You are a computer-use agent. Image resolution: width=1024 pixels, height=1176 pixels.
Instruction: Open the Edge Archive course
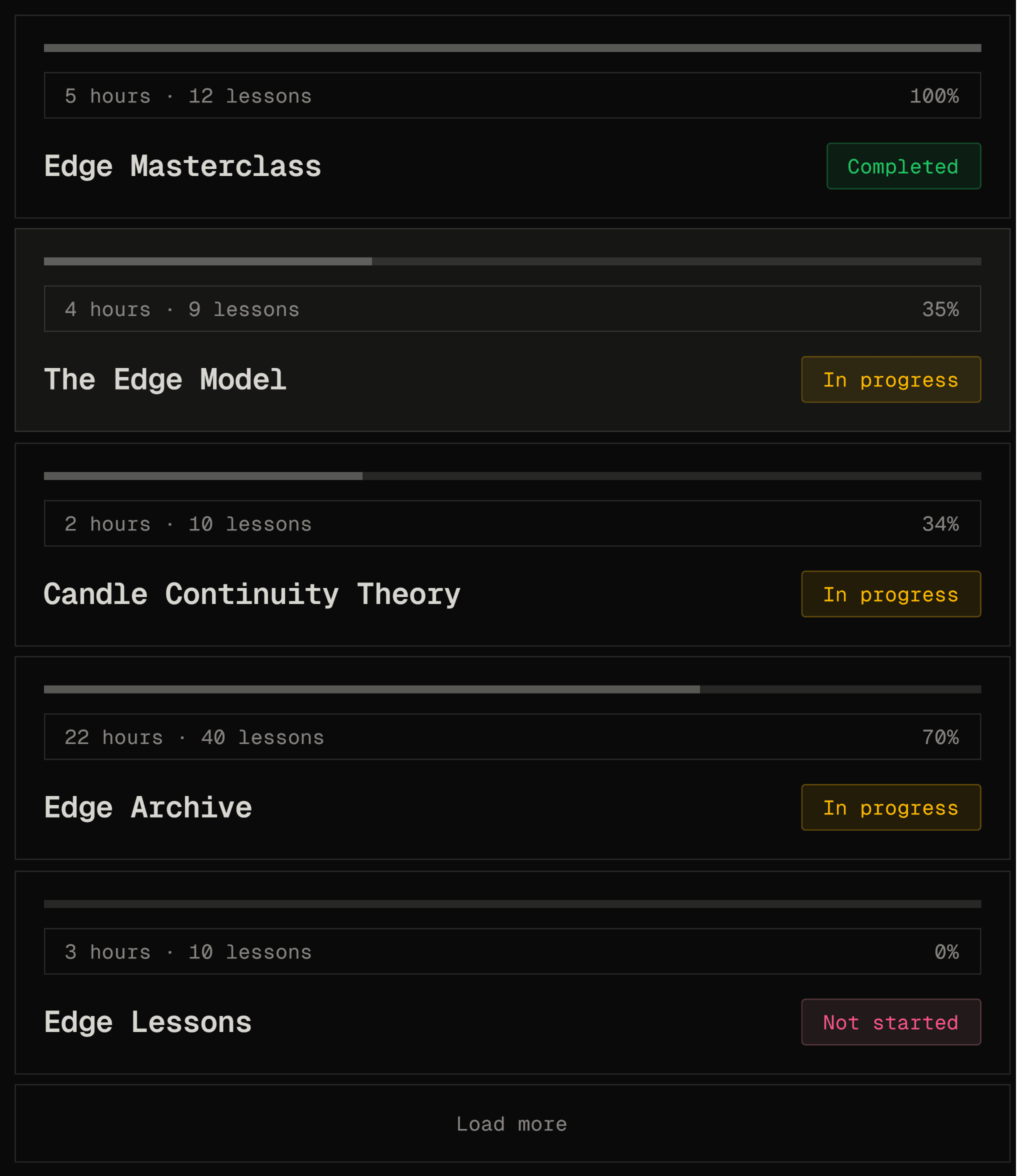click(x=149, y=813)
